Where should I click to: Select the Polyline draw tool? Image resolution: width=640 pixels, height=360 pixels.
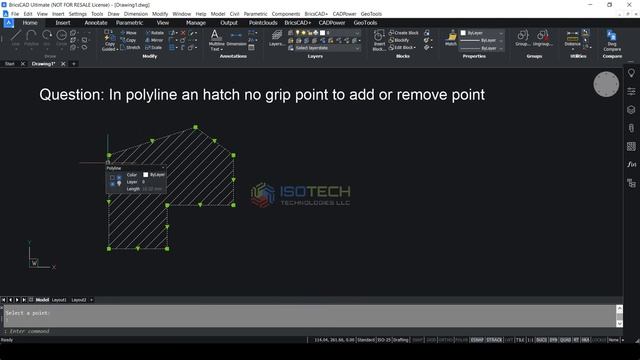pos(31,38)
